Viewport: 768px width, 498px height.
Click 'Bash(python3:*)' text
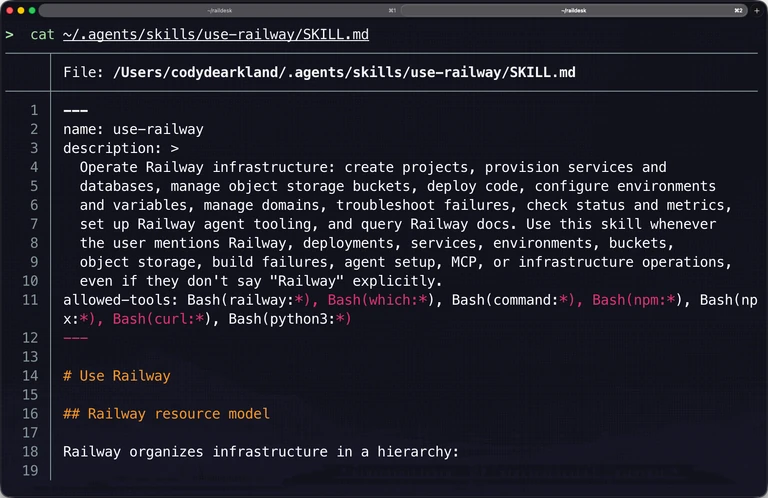[290, 319]
